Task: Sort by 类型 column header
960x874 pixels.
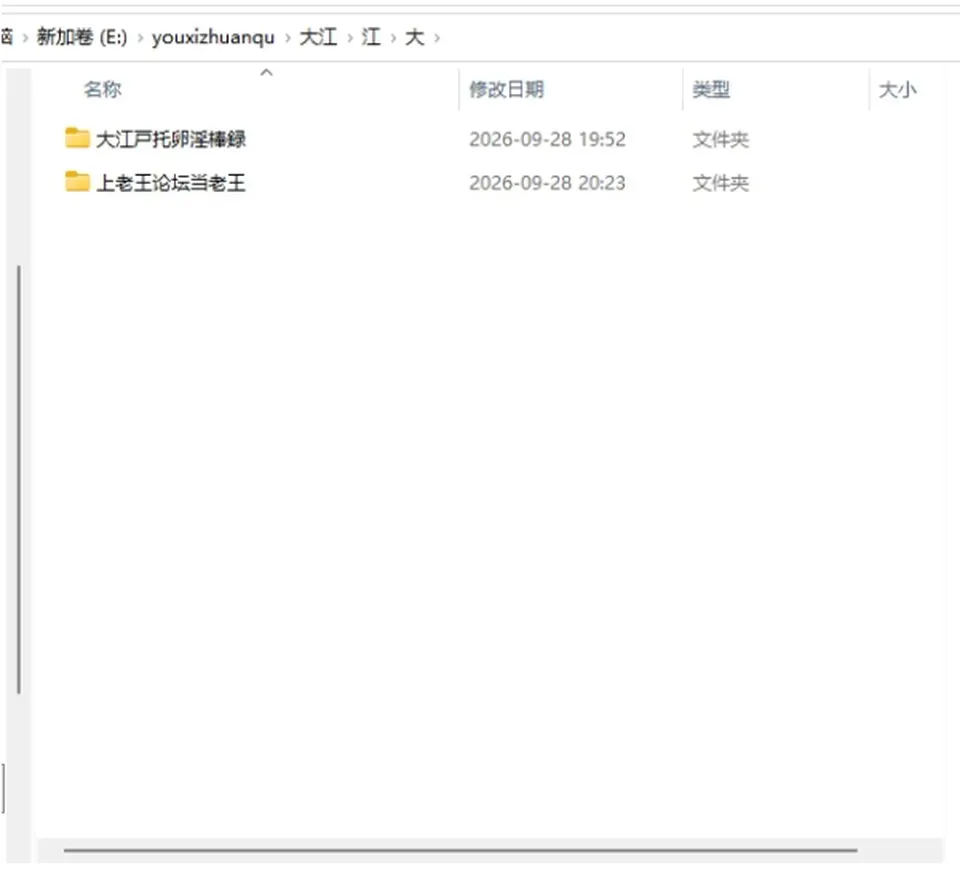Action: click(711, 89)
